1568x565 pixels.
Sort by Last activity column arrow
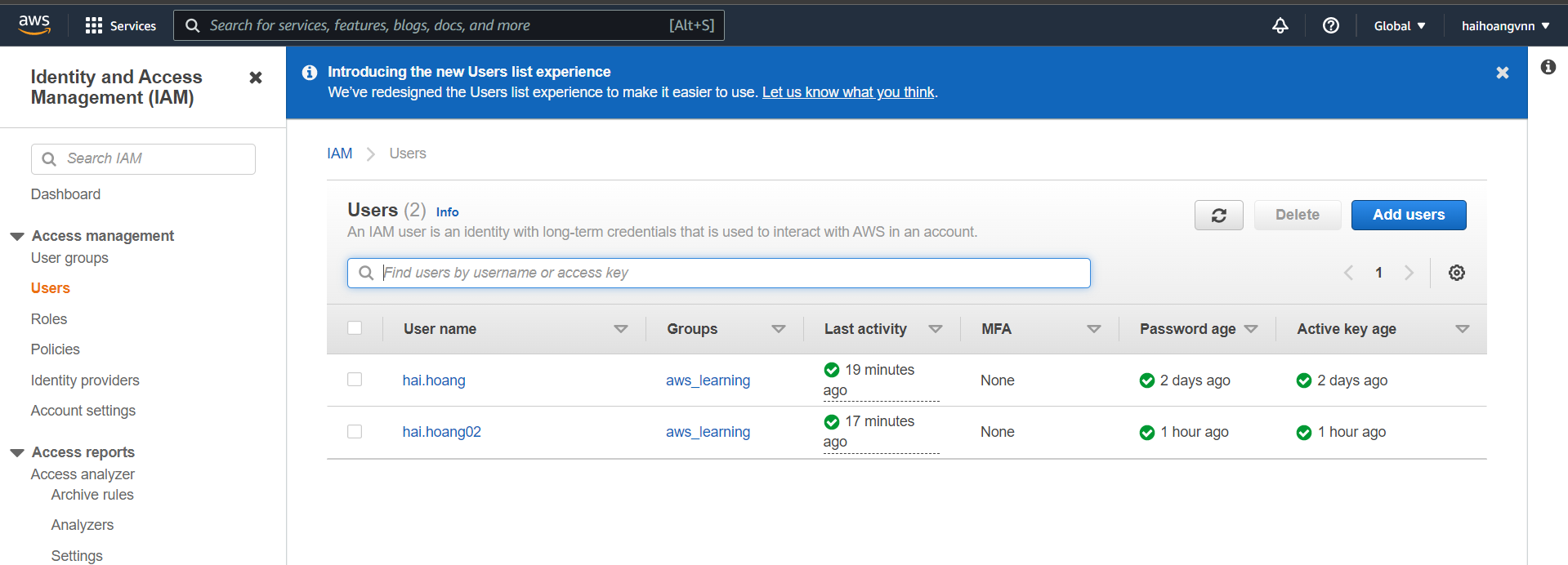tap(936, 329)
